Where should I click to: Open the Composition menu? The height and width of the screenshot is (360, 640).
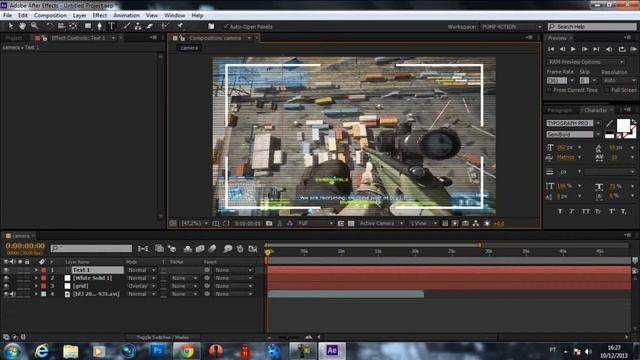pos(50,16)
